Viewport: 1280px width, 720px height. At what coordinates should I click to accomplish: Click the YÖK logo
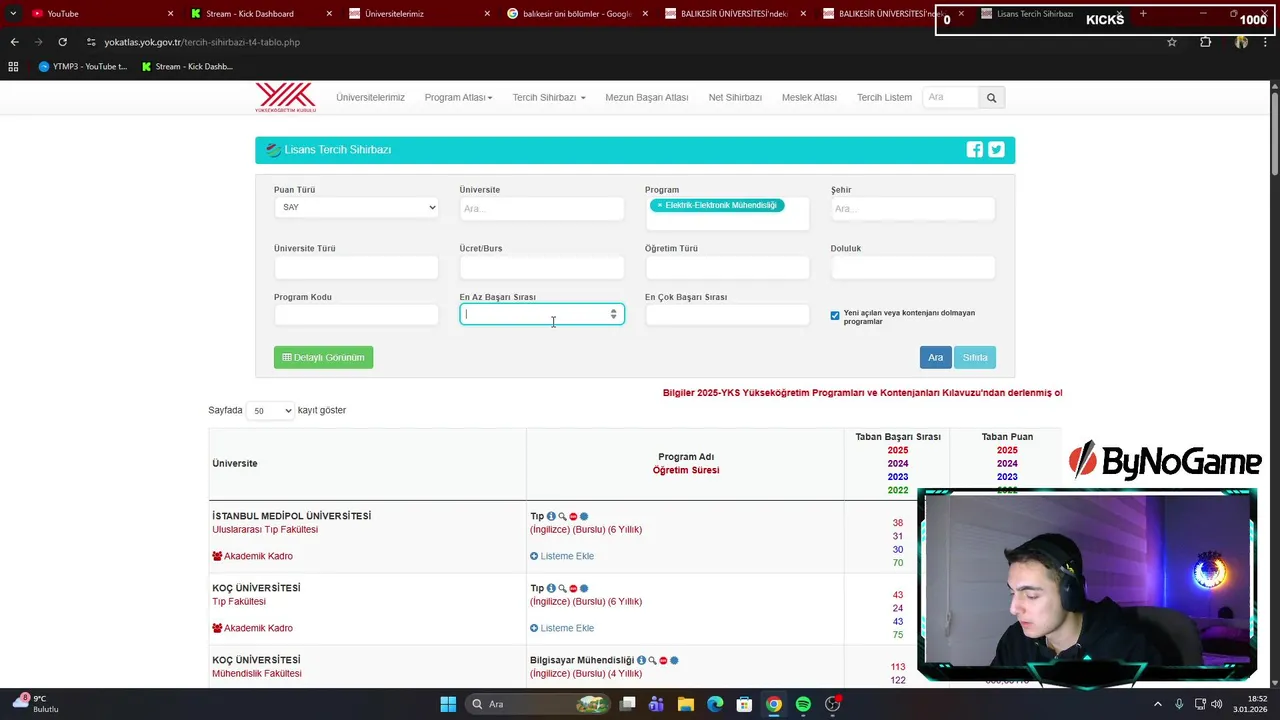click(x=285, y=97)
